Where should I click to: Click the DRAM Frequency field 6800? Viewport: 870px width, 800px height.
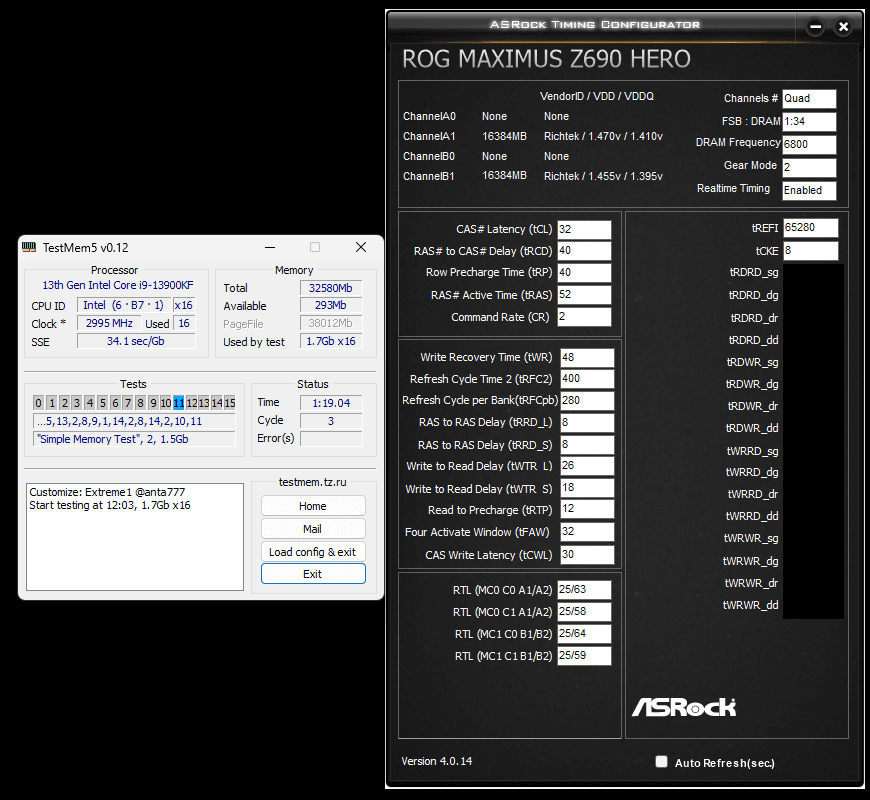coord(809,144)
